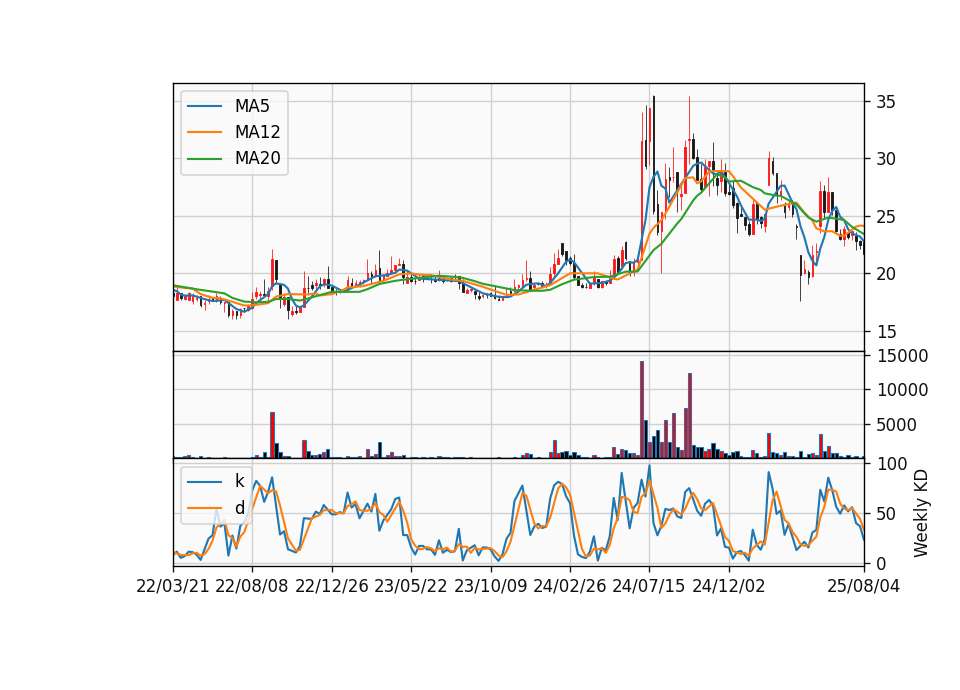Click the price axis value 30
960x690 pixels.
coord(885,159)
